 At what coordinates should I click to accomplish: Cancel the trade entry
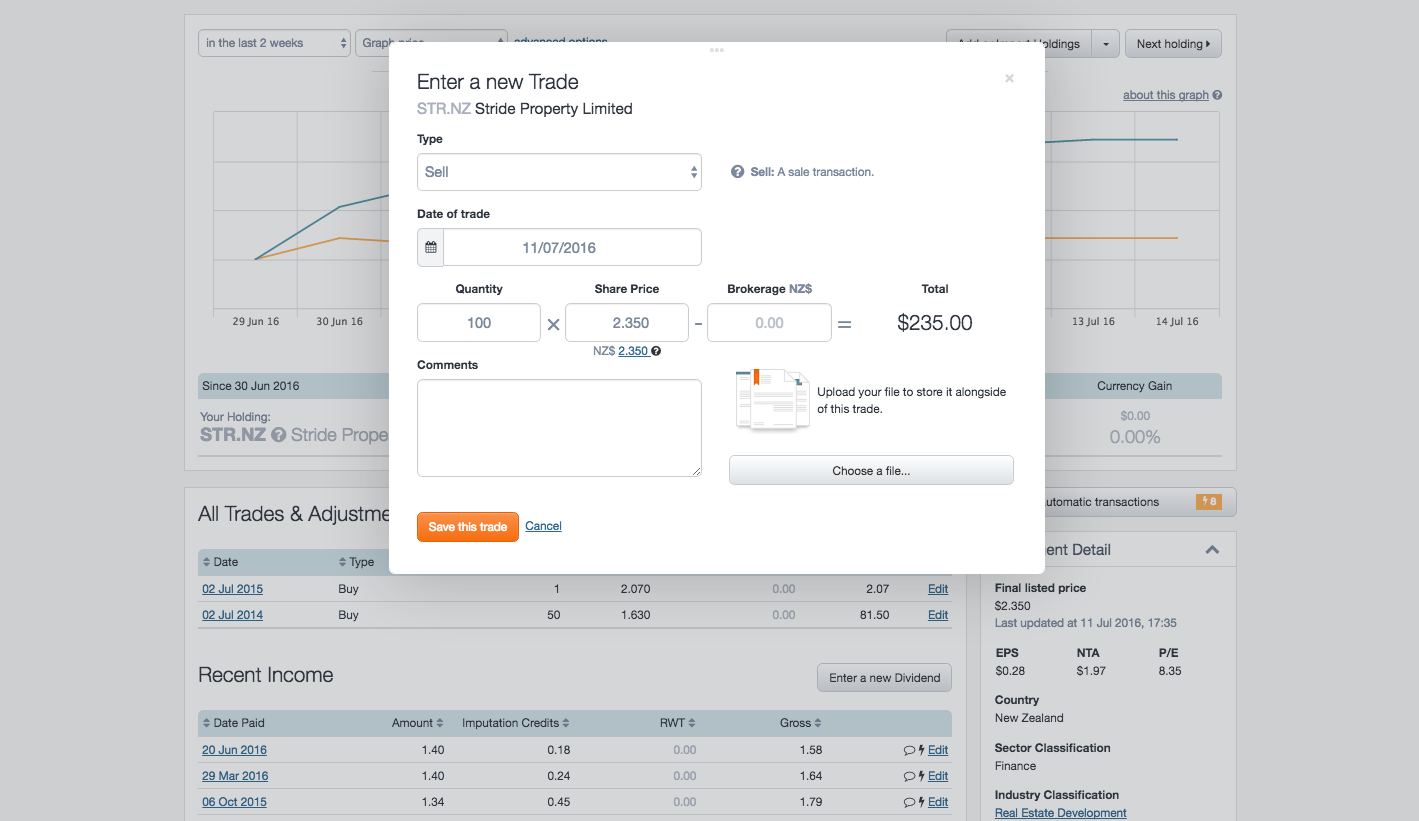click(543, 526)
